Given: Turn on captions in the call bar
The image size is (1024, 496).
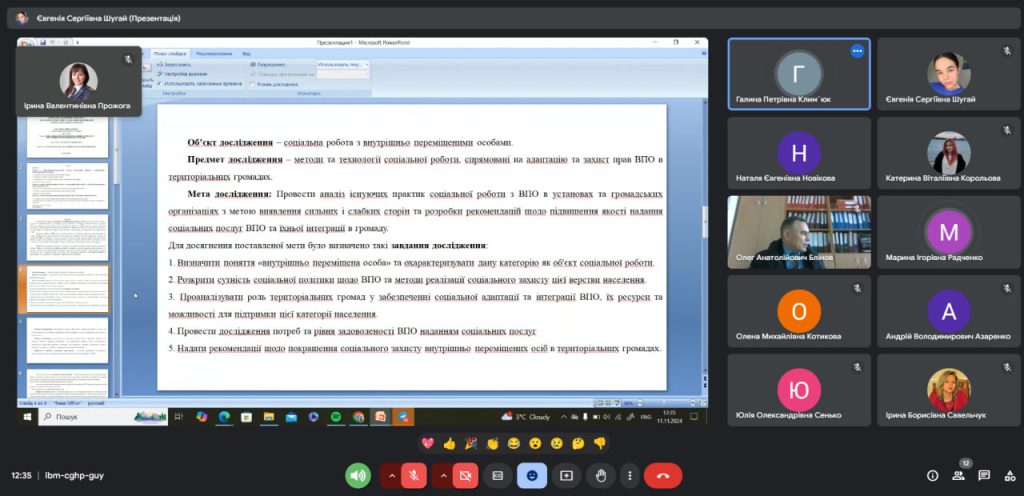Looking at the screenshot, I should (497, 475).
